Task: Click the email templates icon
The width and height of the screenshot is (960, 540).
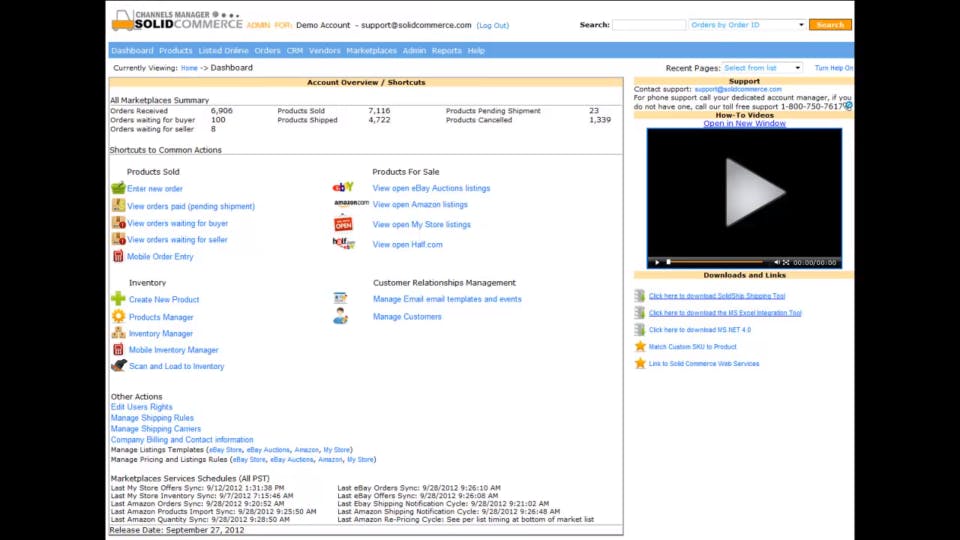Action: [340, 298]
